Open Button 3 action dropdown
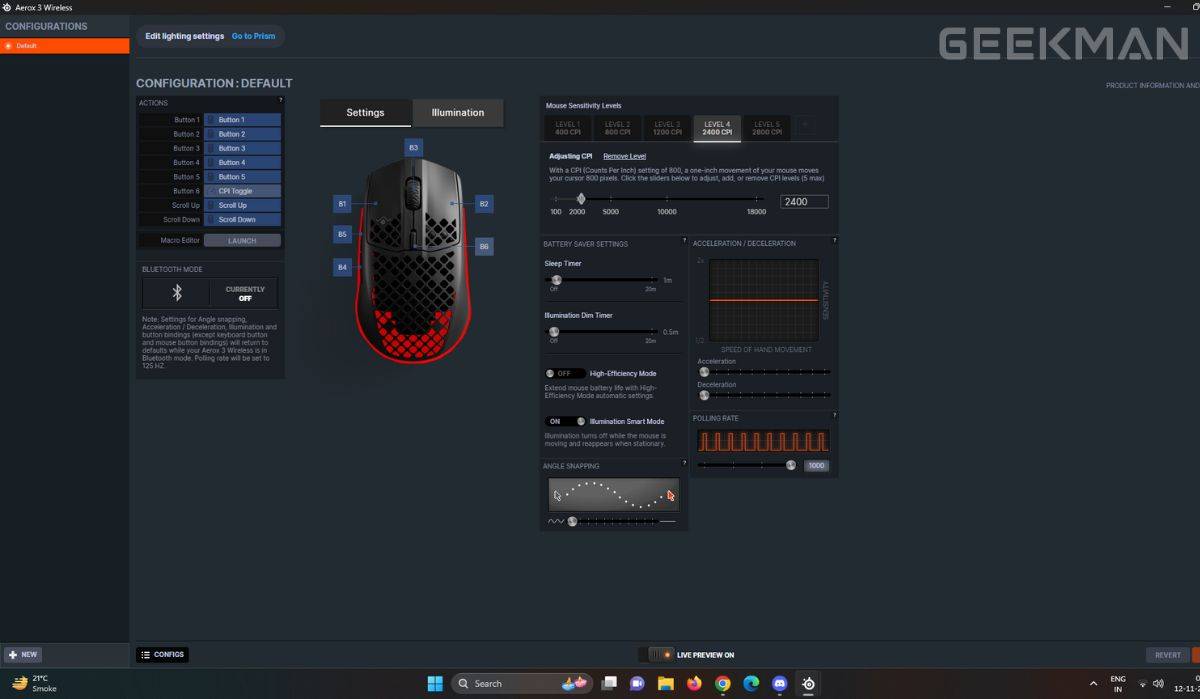The height and width of the screenshot is (699, 1200). [242, 148]
